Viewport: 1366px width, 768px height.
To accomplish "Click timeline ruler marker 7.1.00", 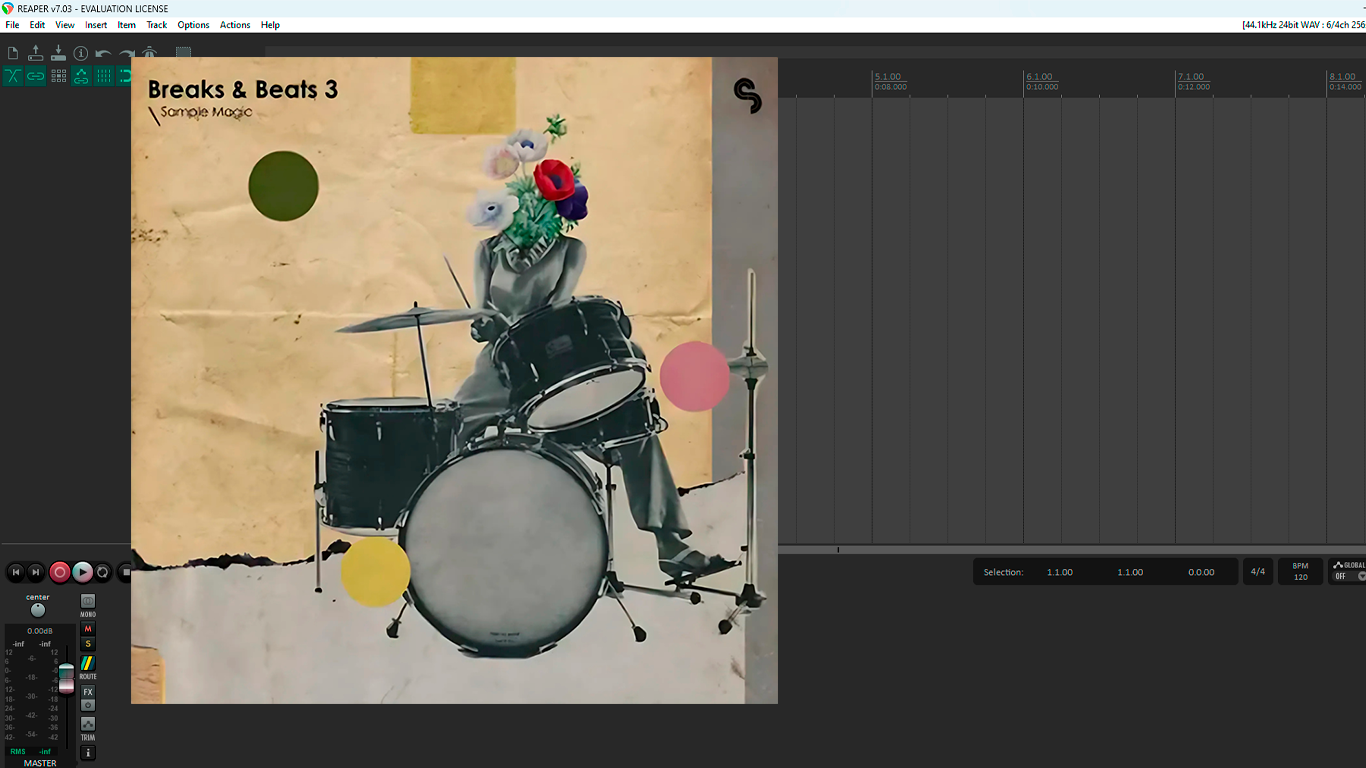I will tap(1191, 77).
